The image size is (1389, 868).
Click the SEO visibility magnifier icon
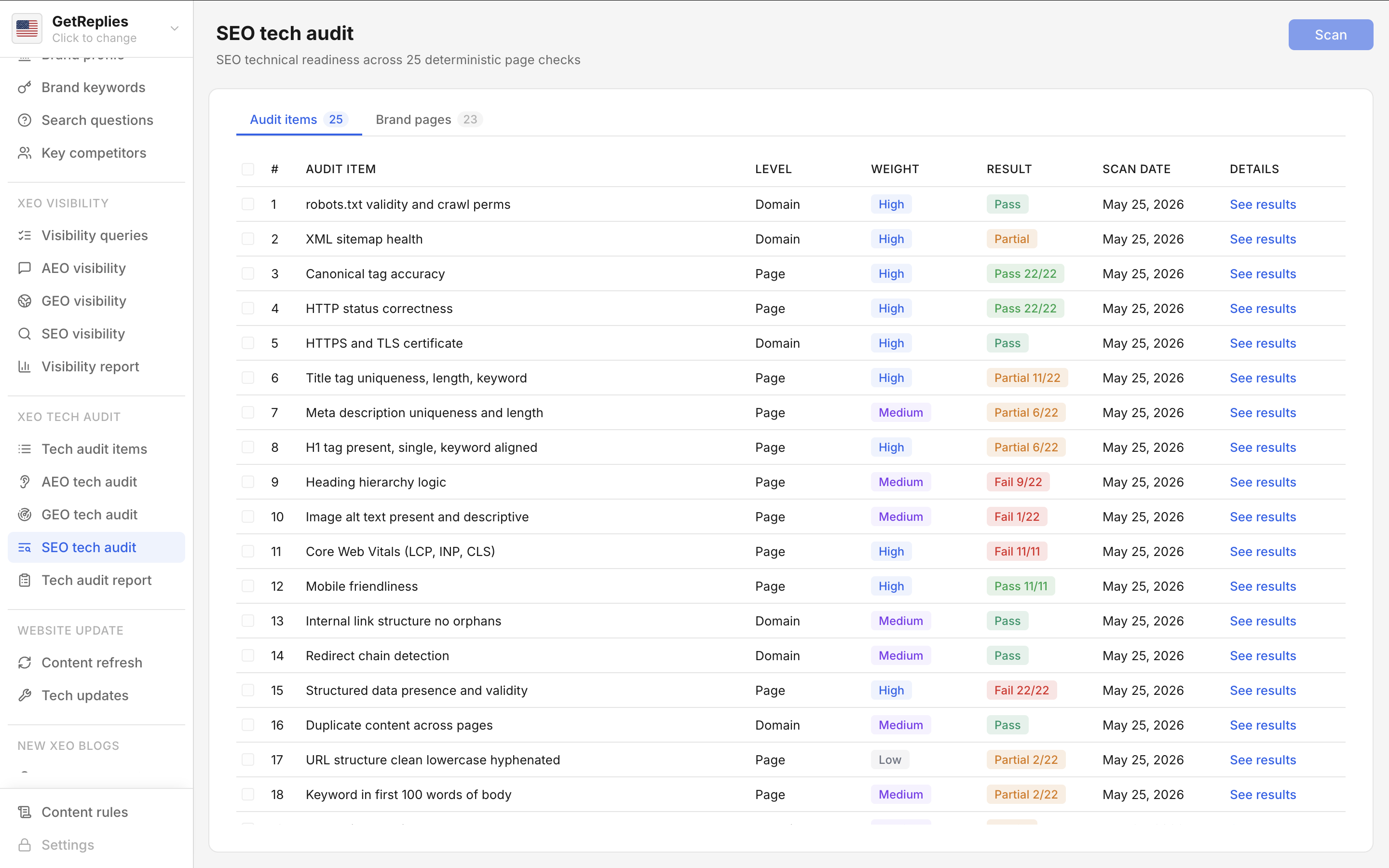24,334
